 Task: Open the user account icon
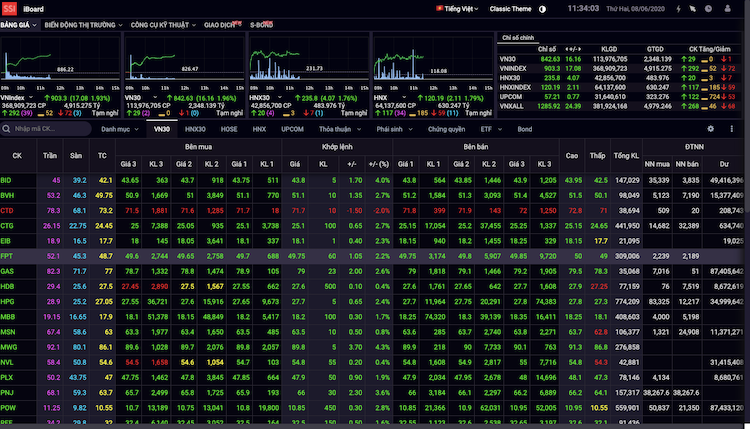click(728, 9)
